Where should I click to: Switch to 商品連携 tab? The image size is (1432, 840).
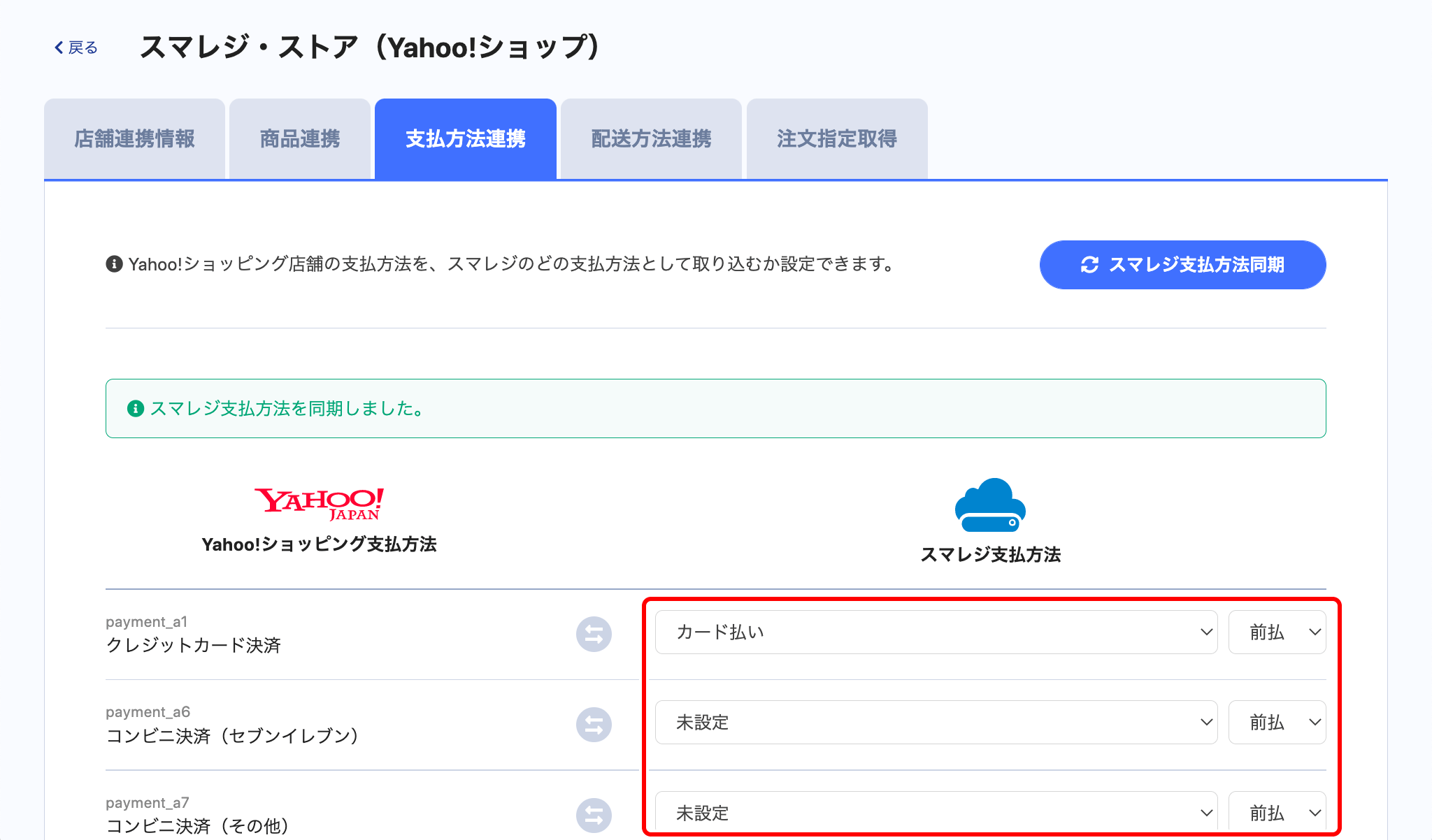click(x=299, y=139)
